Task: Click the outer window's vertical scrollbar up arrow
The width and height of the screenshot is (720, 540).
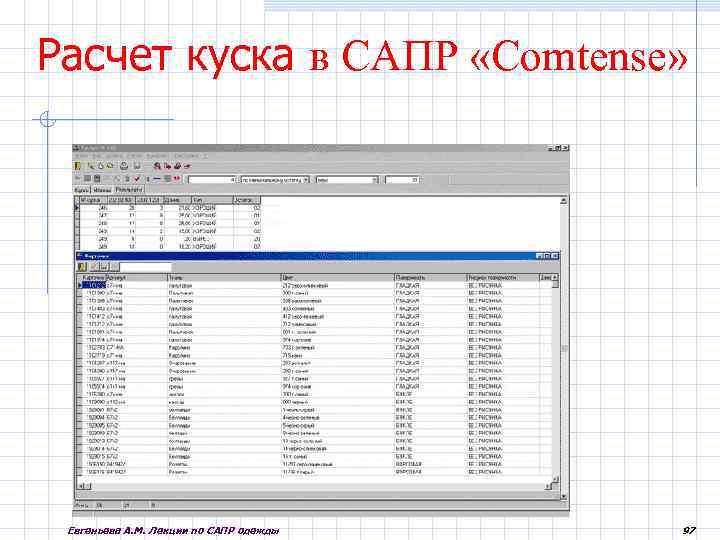Action: coord(564,201)
